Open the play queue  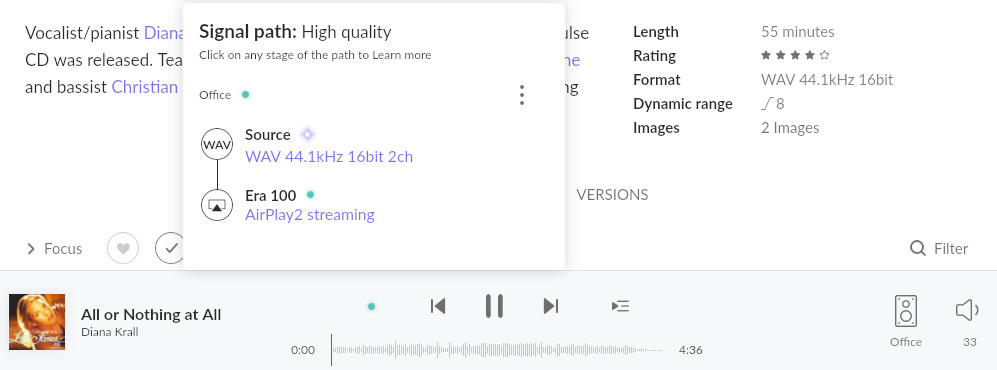pos(620,306)
